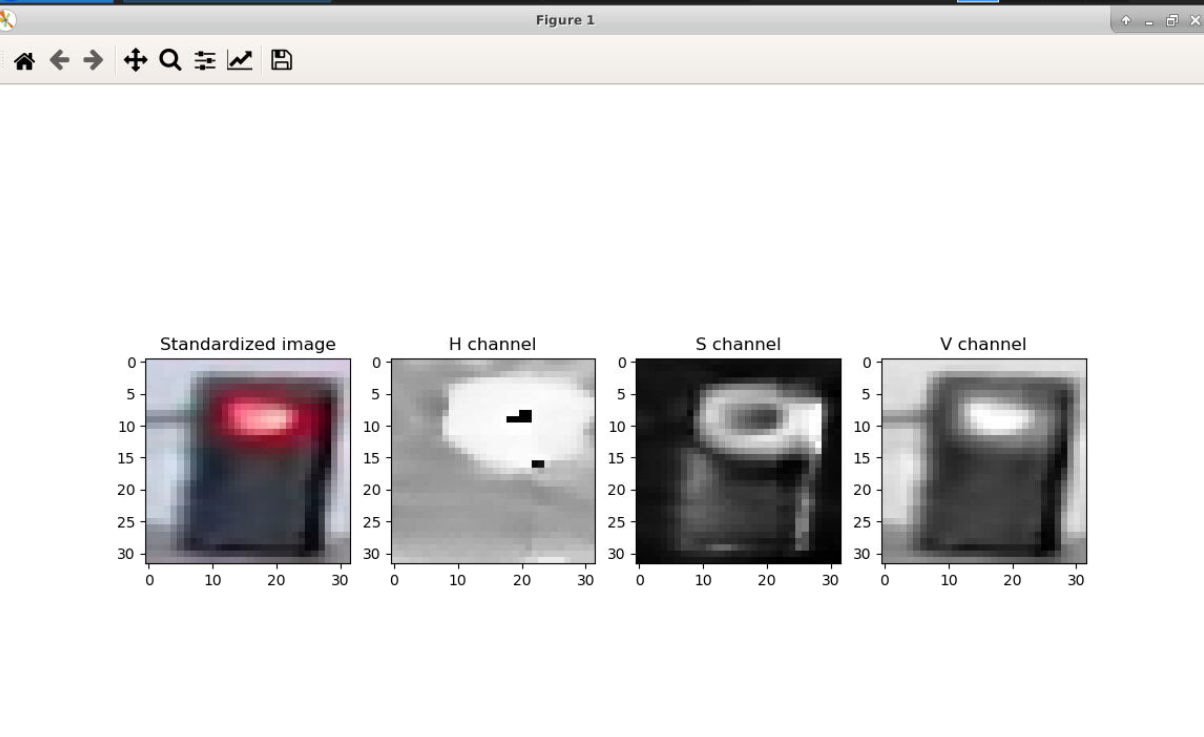1204x737 pixels.
Task: Activate the Pan axes tool
Action: 135,61
